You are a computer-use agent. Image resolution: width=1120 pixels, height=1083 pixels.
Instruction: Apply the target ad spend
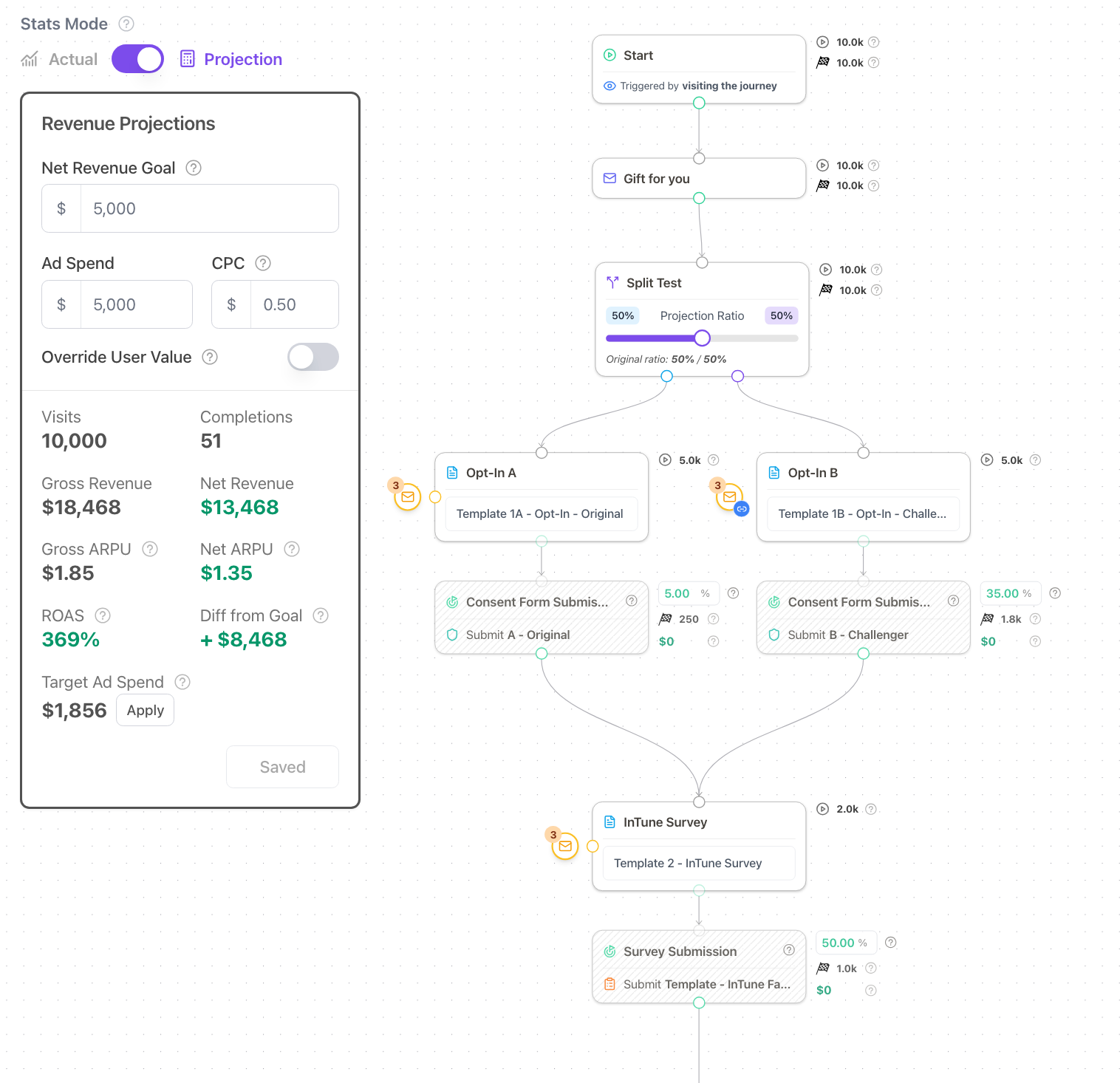click(145, 710)
